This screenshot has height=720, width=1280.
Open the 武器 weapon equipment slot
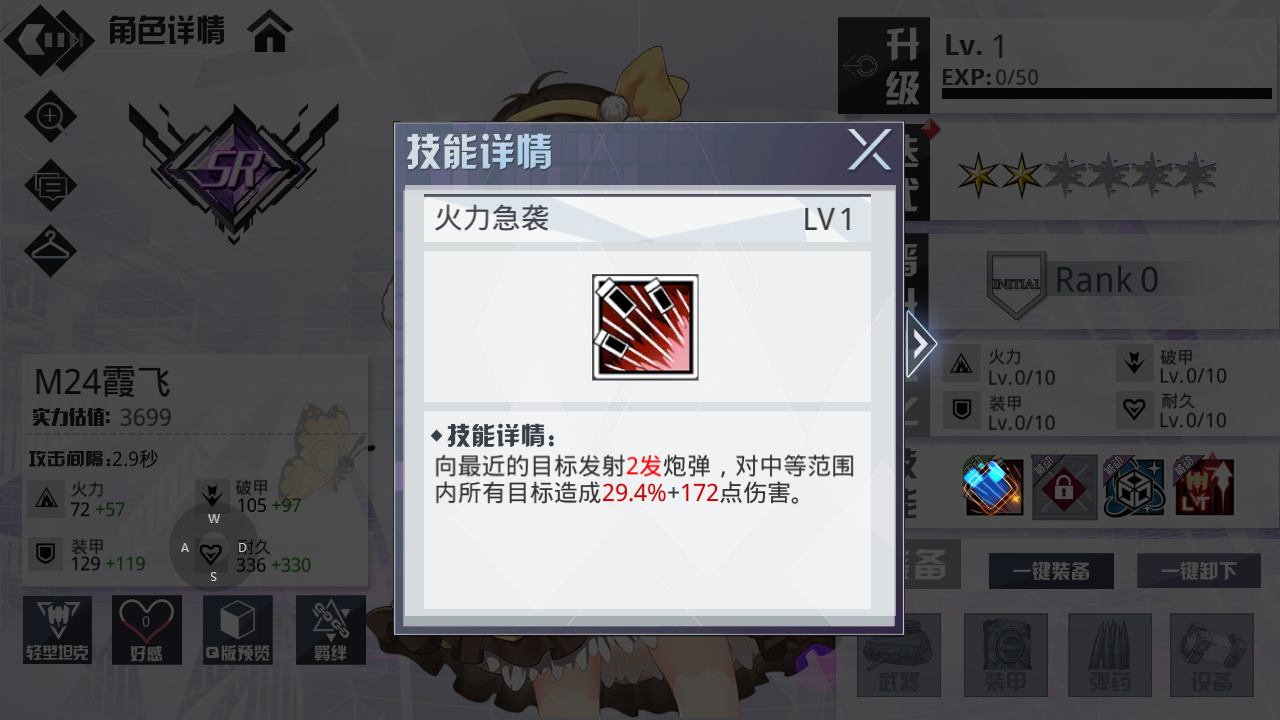coord(899,655)
